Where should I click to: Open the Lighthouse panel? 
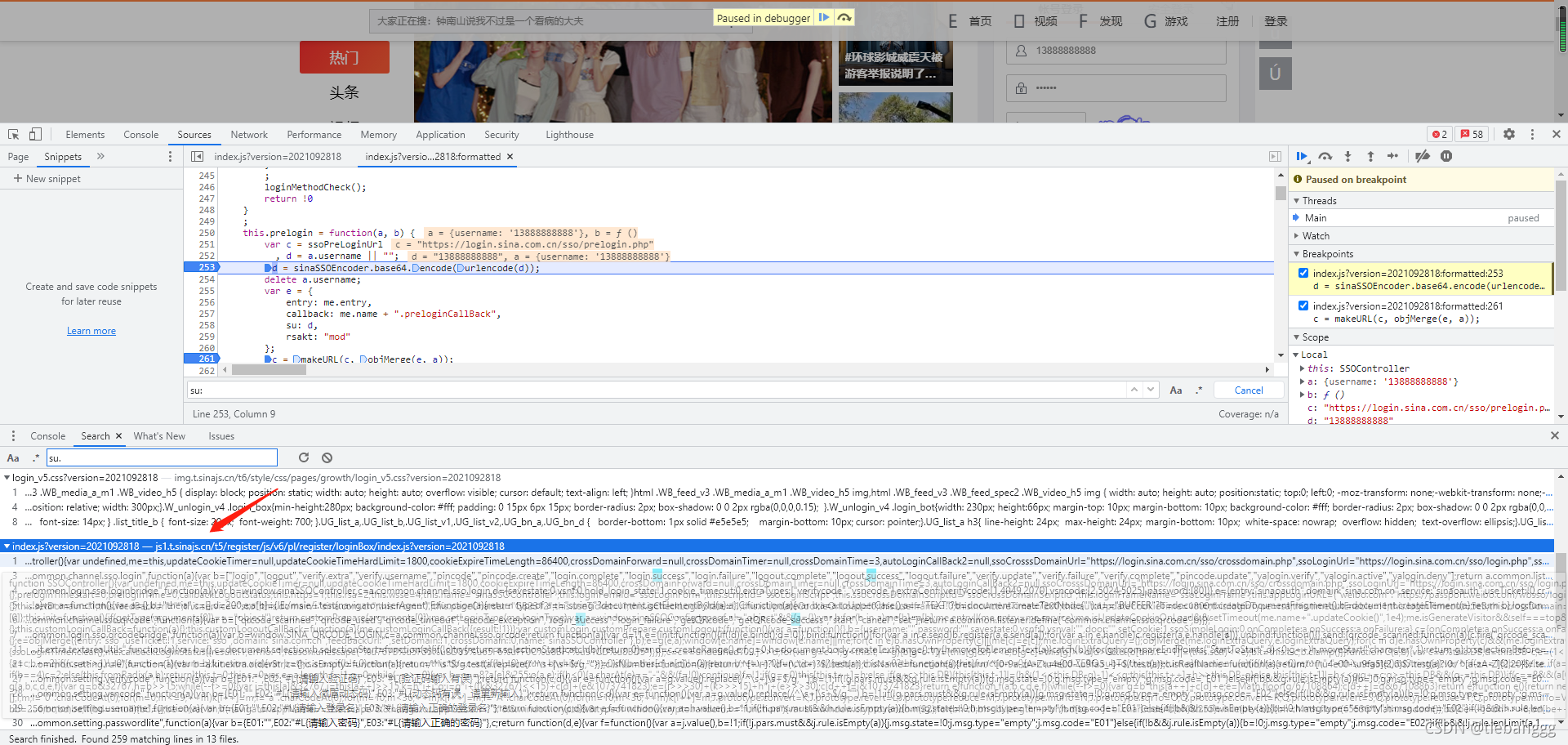click(x=569, y=135)
